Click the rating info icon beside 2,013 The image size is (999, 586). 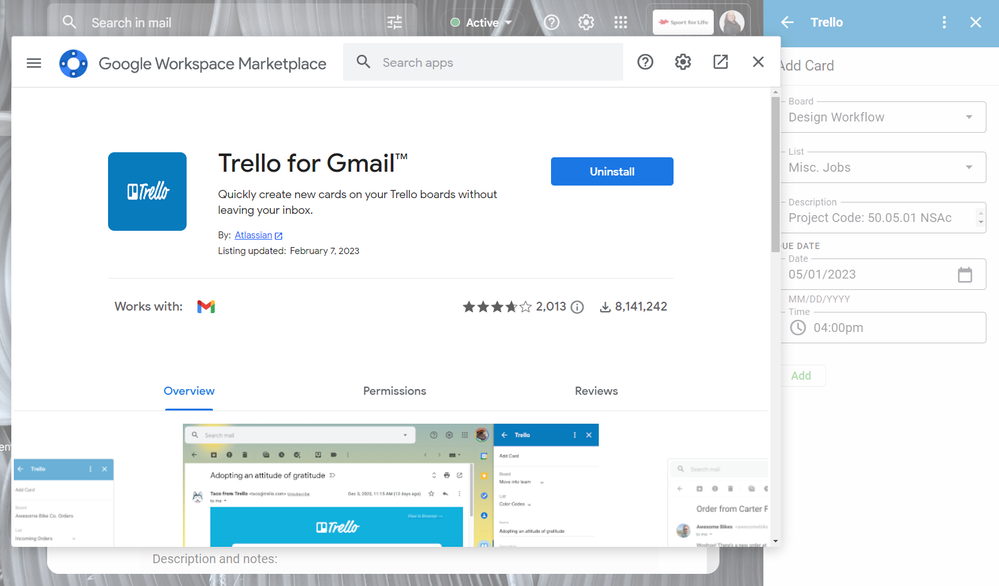577,307
